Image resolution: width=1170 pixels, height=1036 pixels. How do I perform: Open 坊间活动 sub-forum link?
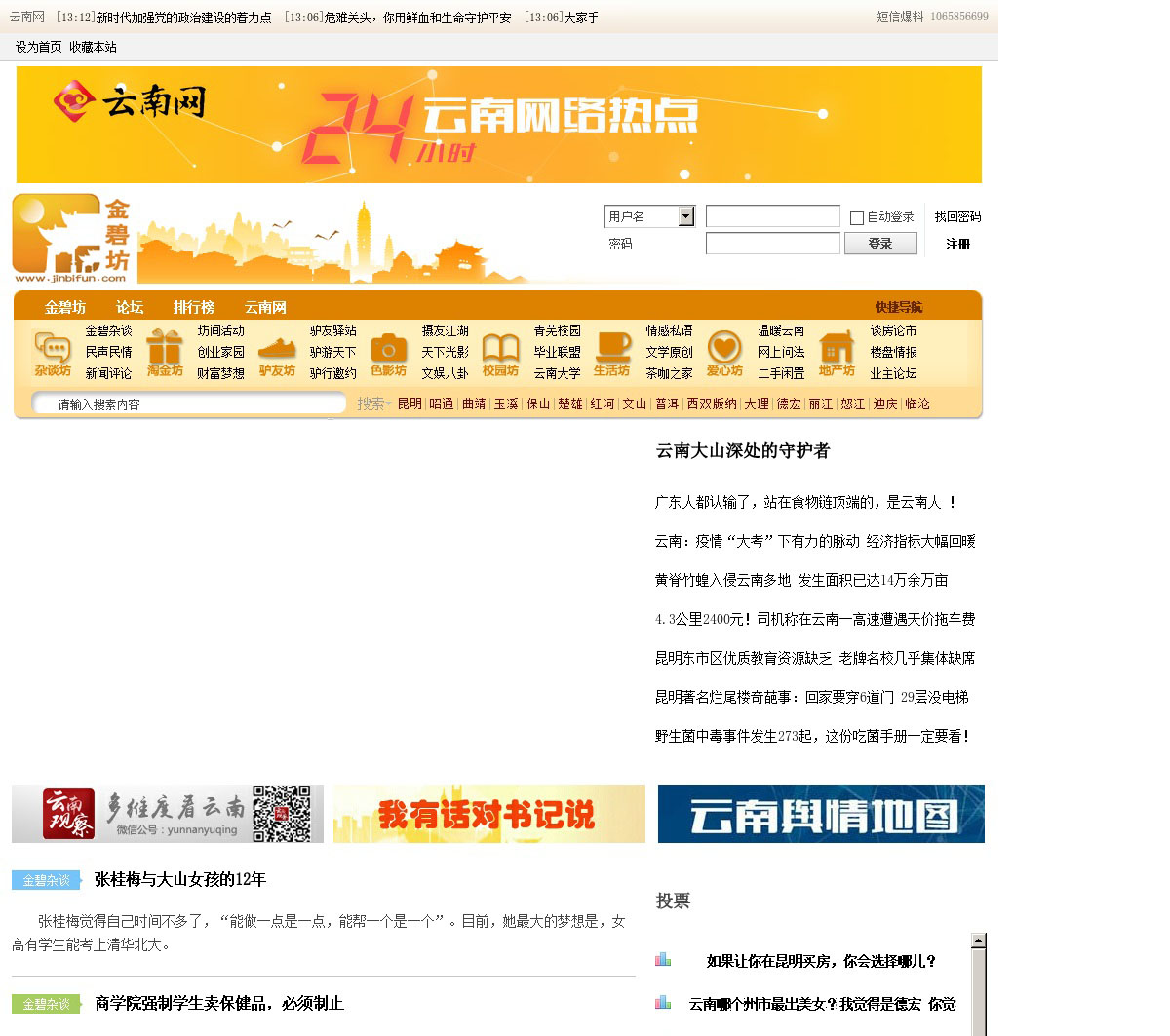pos(220,330)
